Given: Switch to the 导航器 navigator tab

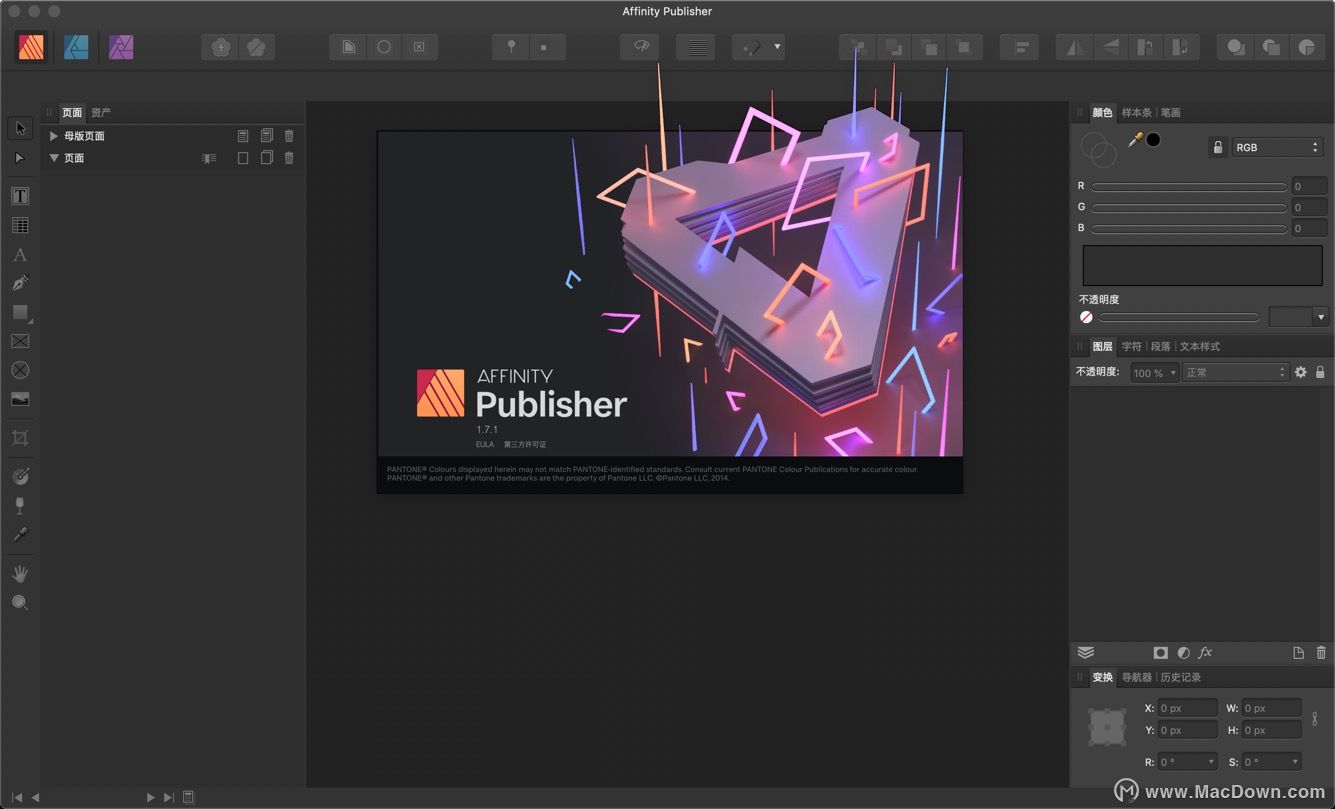Looking at the screenshot, I should [1136, 678].
